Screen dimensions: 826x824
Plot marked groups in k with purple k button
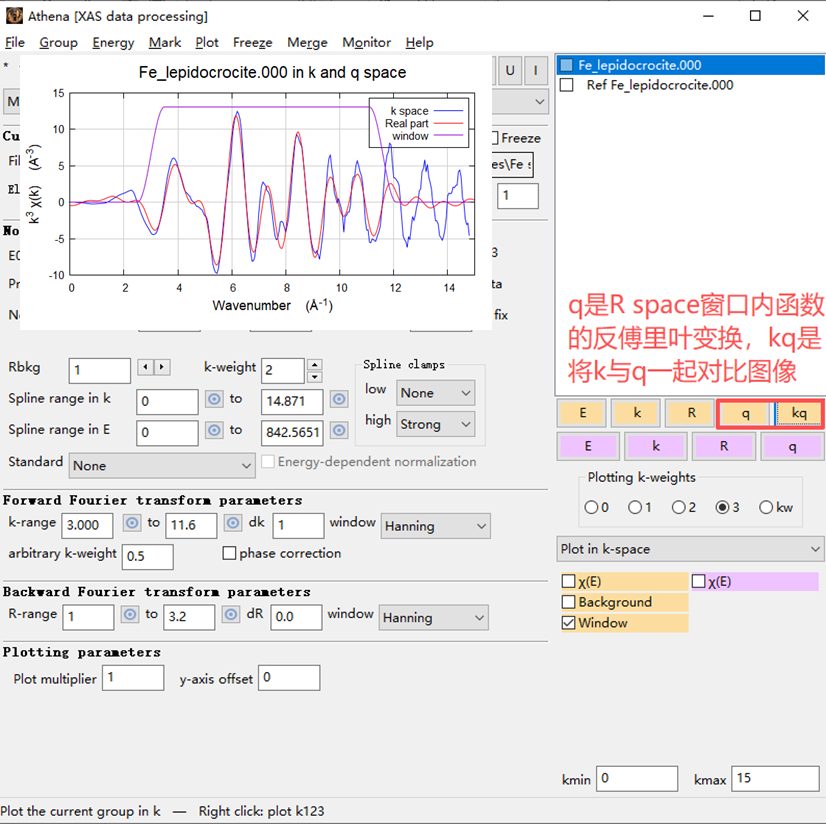[655, 446]
